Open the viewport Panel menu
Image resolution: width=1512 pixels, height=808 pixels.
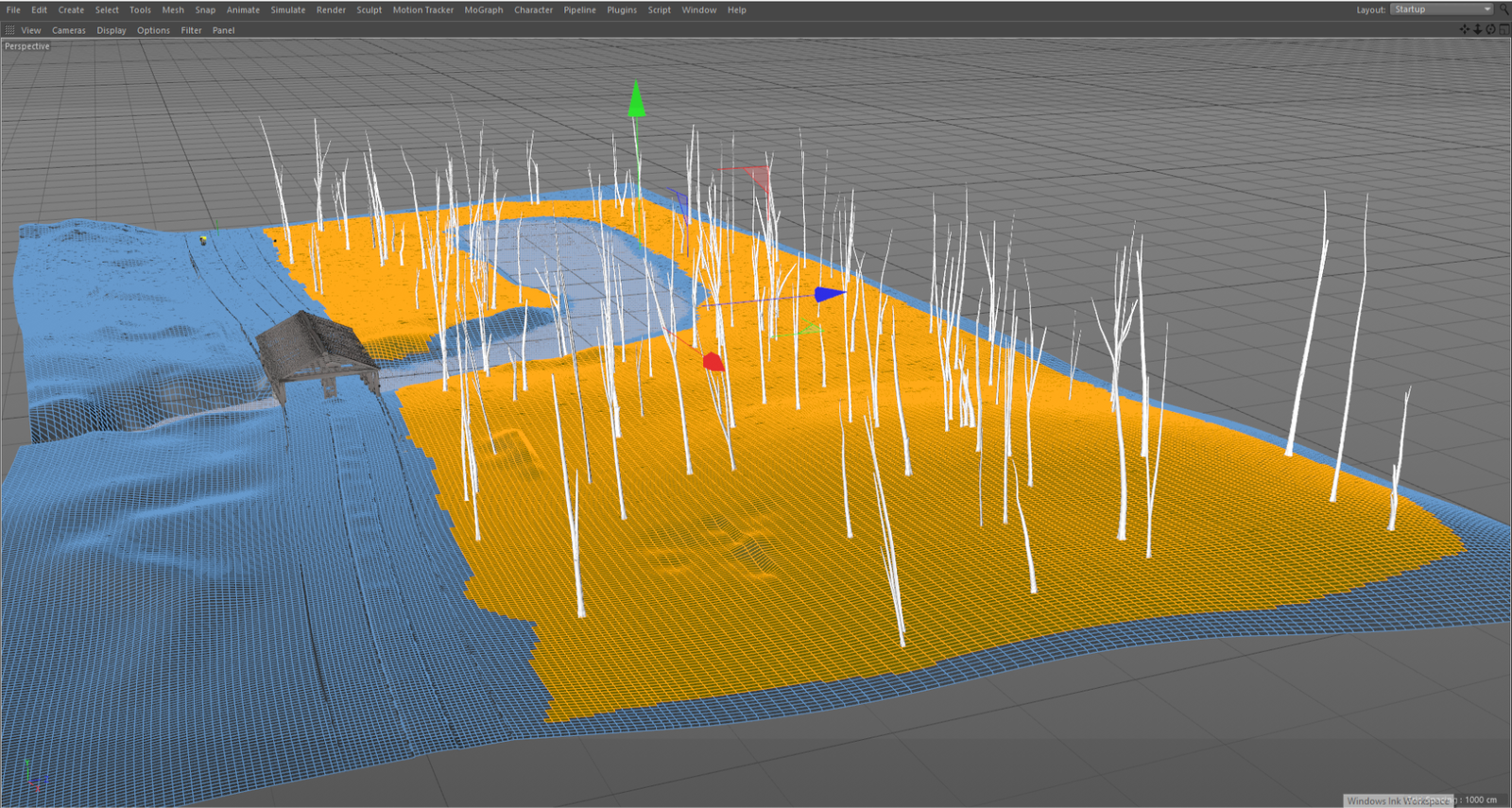click(x=224, y=30)
